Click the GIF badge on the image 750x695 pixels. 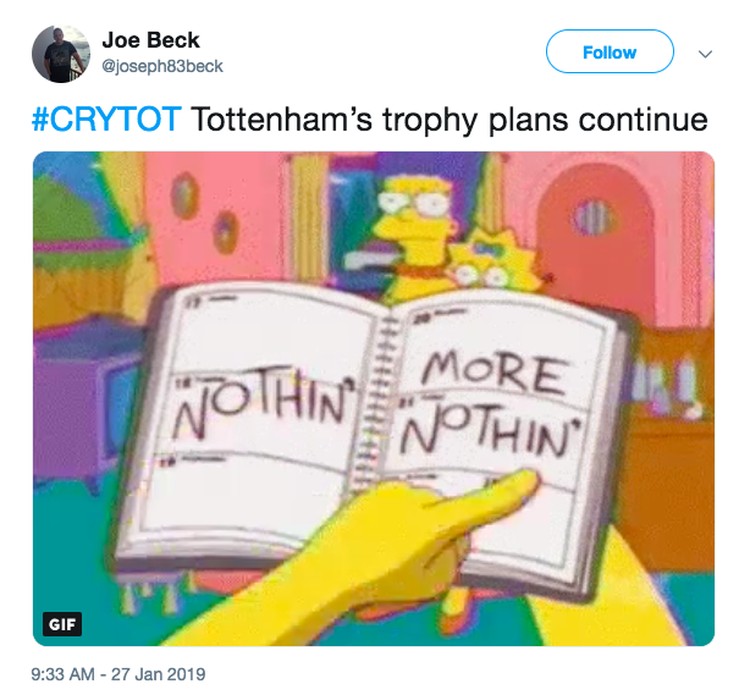62,624
